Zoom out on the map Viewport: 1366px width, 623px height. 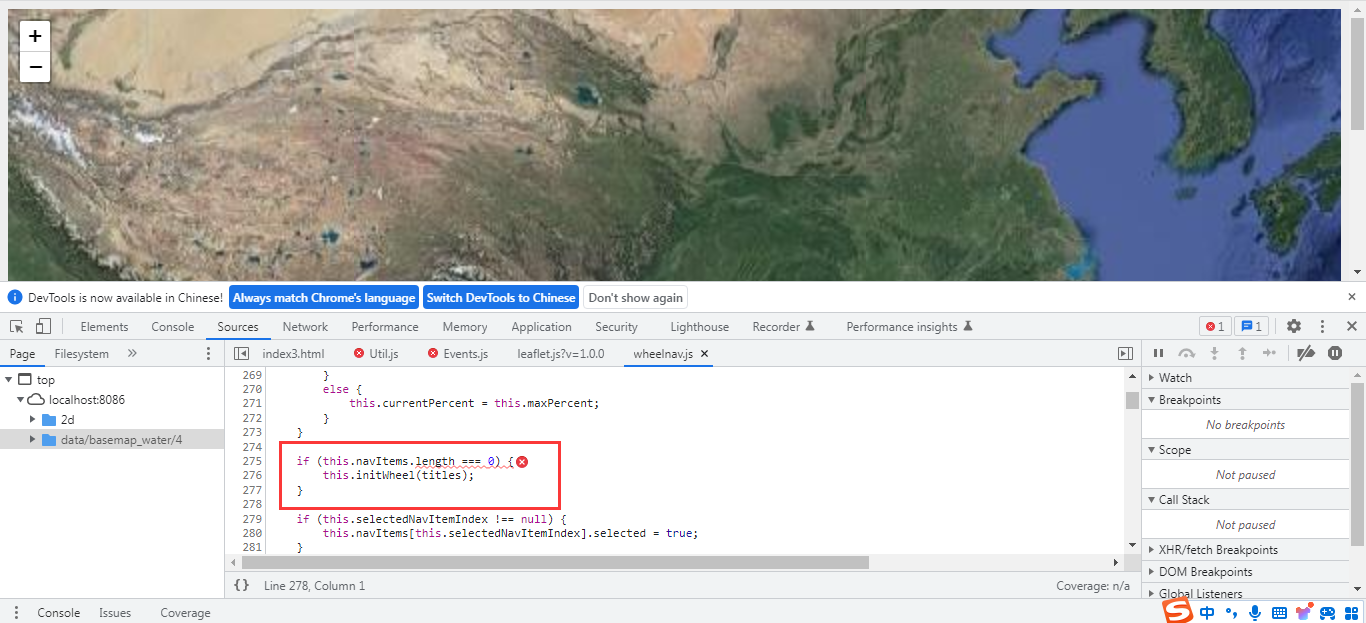point(35,67)
